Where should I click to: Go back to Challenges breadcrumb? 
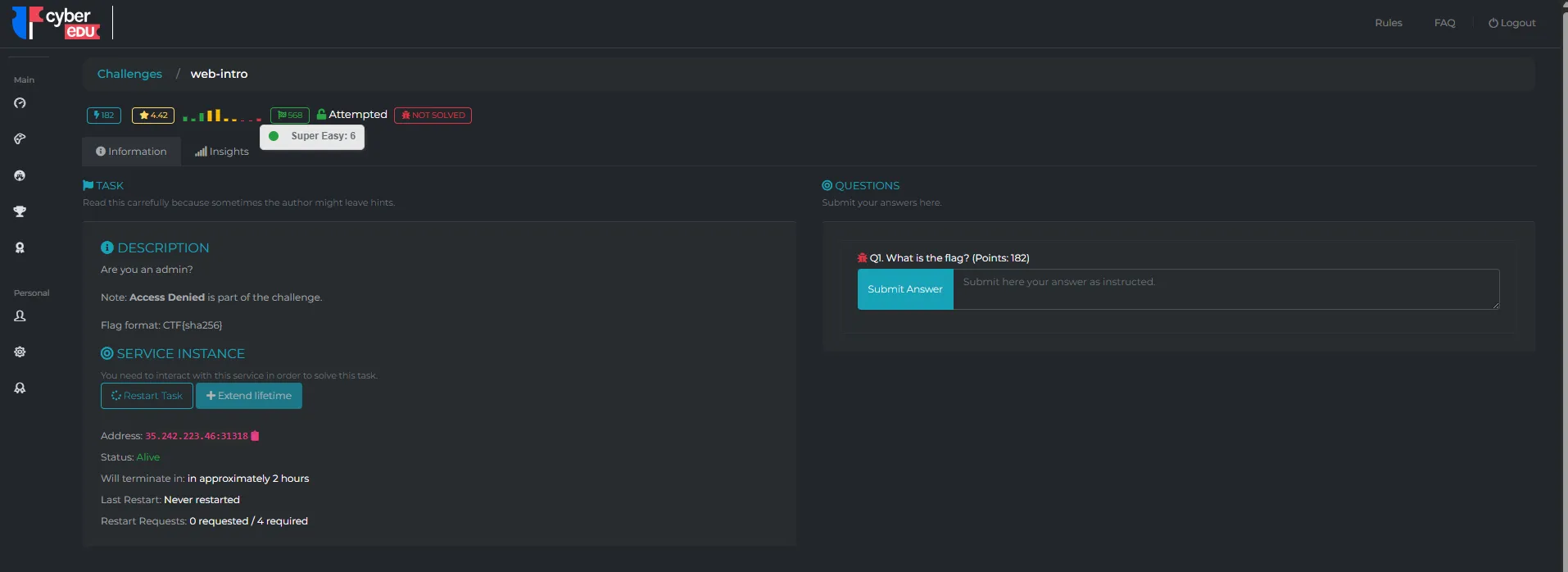point(129,74)
